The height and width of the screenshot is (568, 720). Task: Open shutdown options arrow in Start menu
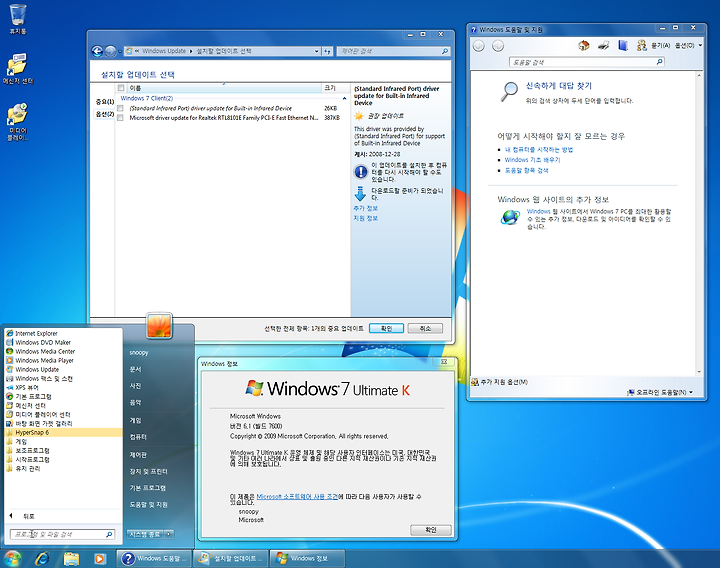tap(169, 534)
